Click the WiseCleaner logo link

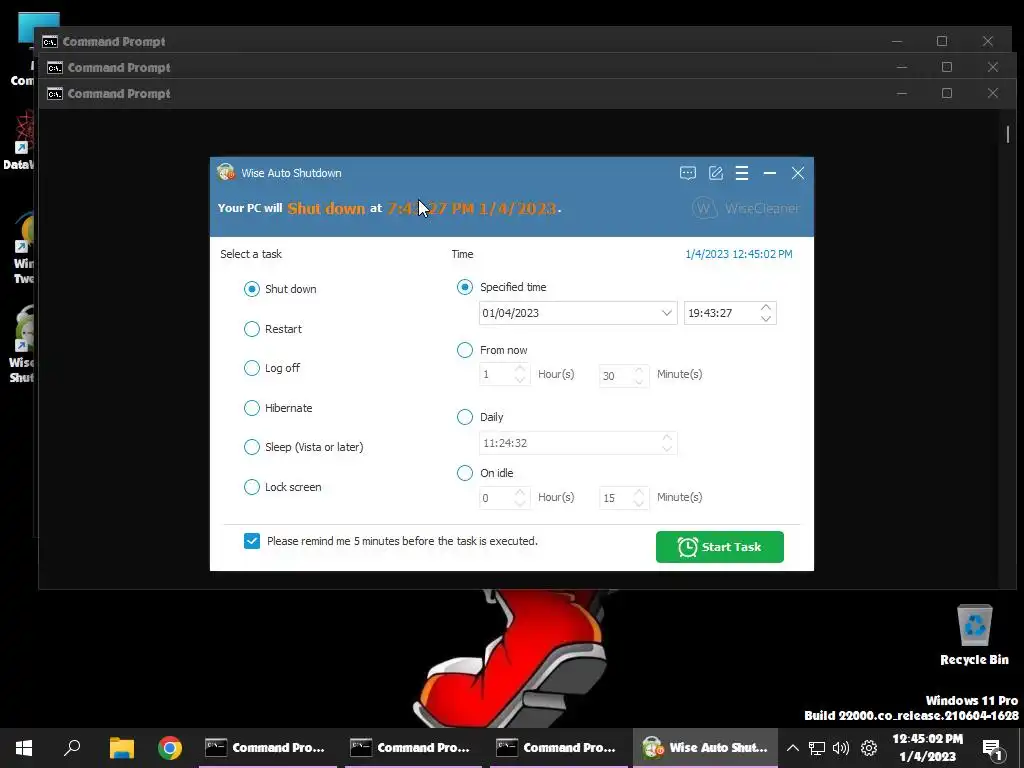[746, 208]
